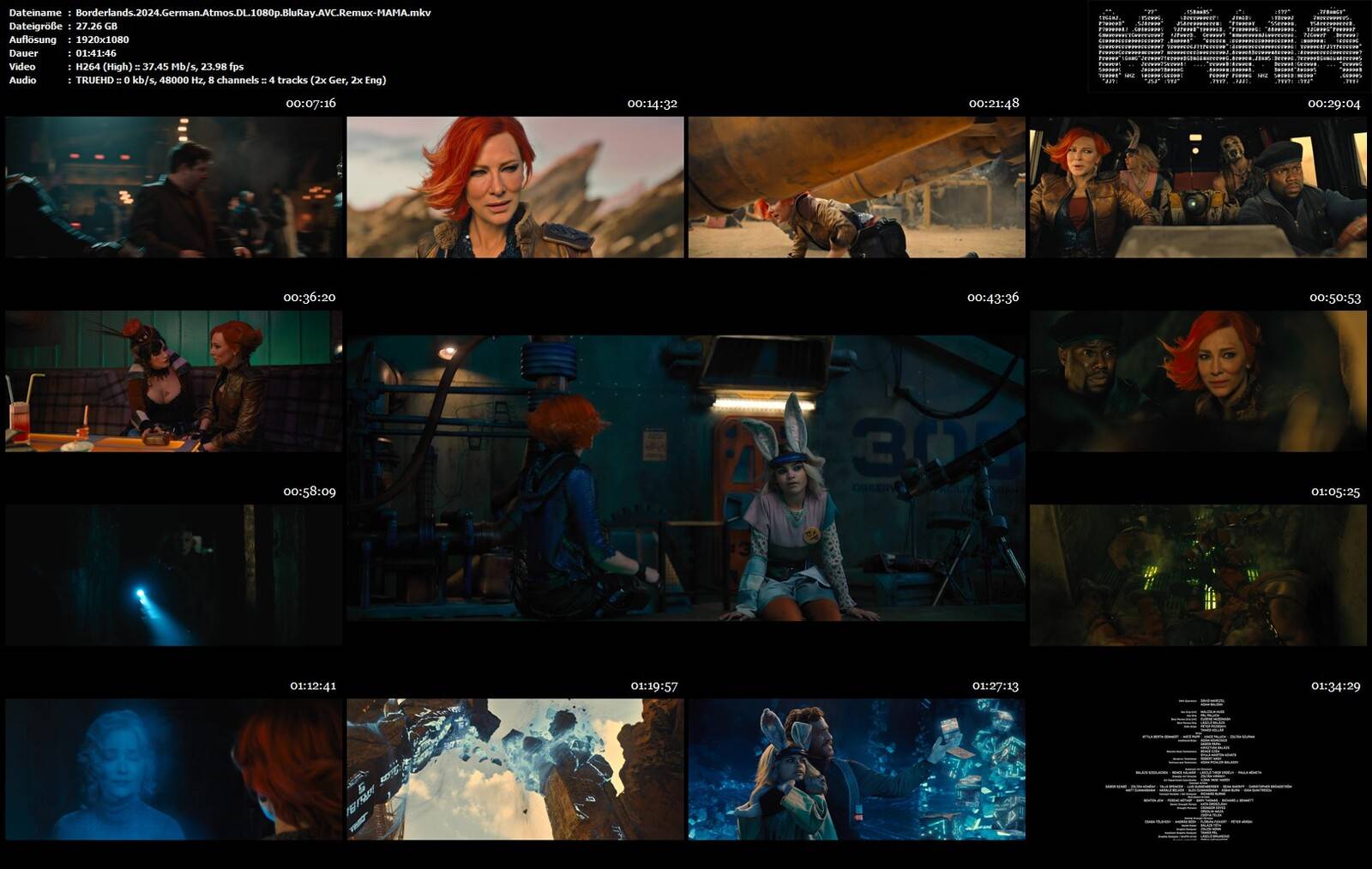Image resolution: width=1372 pixels, height=869 pixels.
Task: Click the Audio label in the header
Action: pos(22,80)
